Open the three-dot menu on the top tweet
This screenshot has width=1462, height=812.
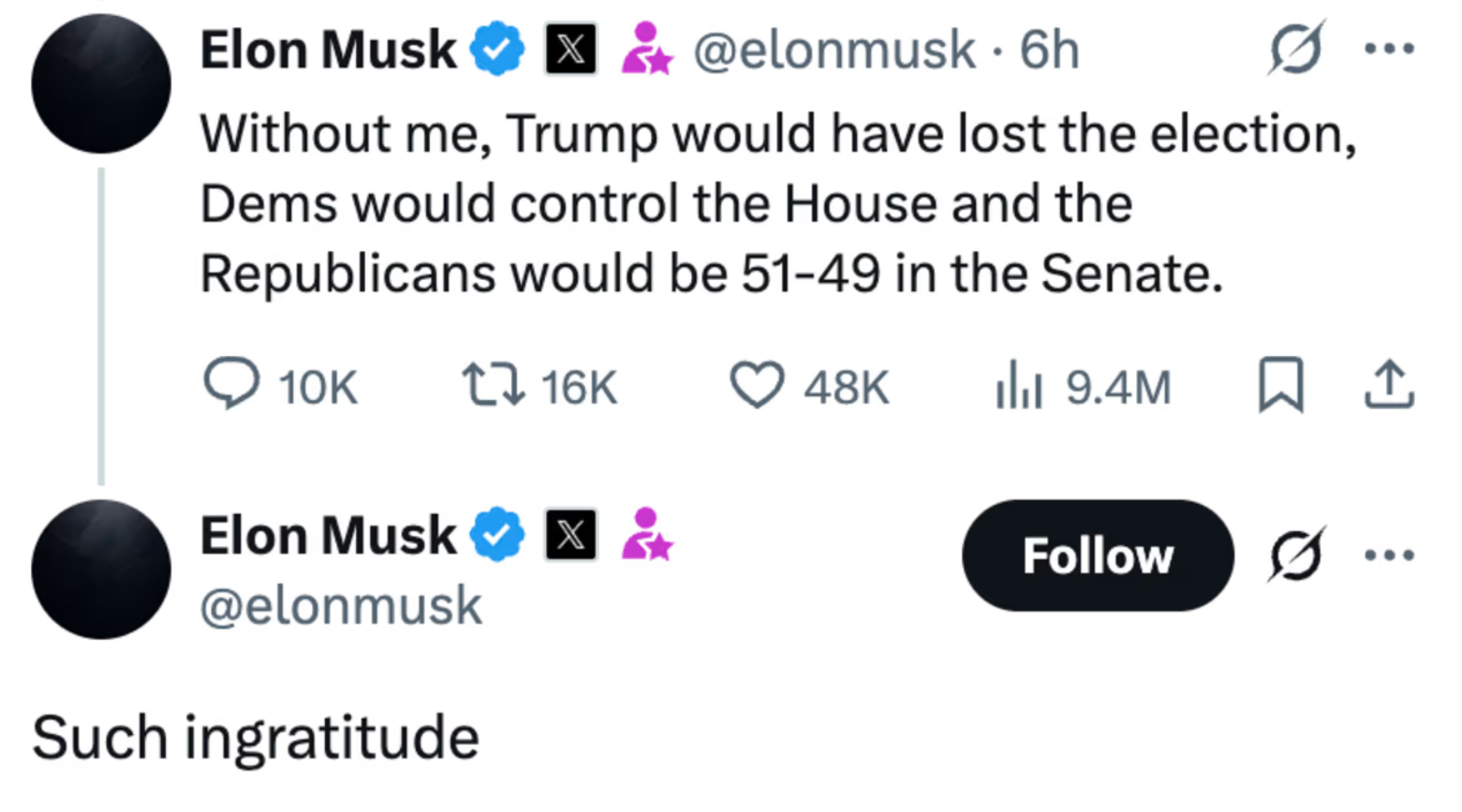[x=1389, y=47]
